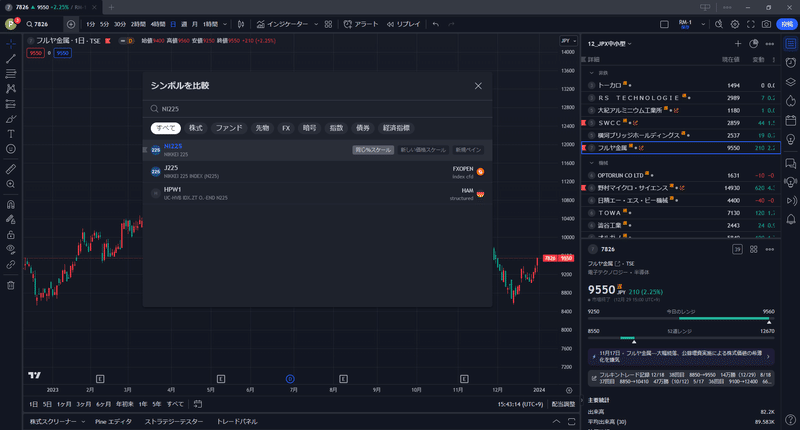Open the timeframe dropdown arrow after 1時間
This screenshot has height=430, width=800.
pyautogui.click(x=225, y=24)
